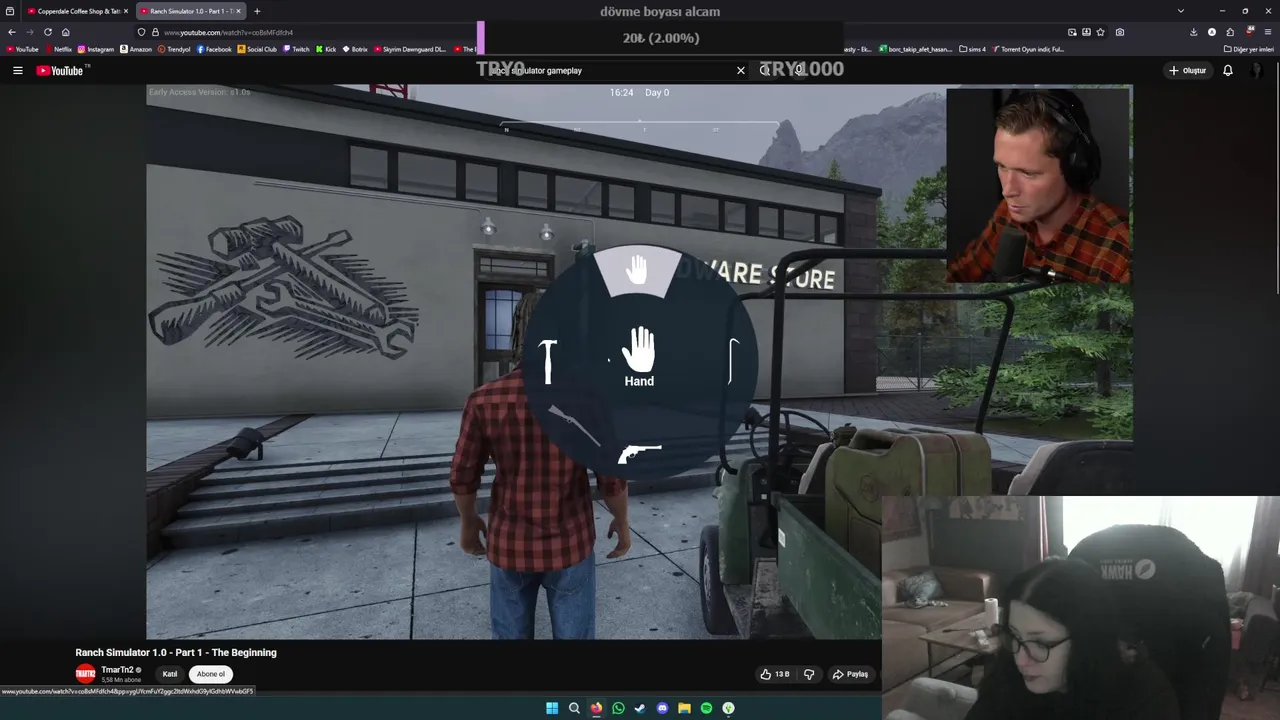Open the Oluştur create button

1187,70
